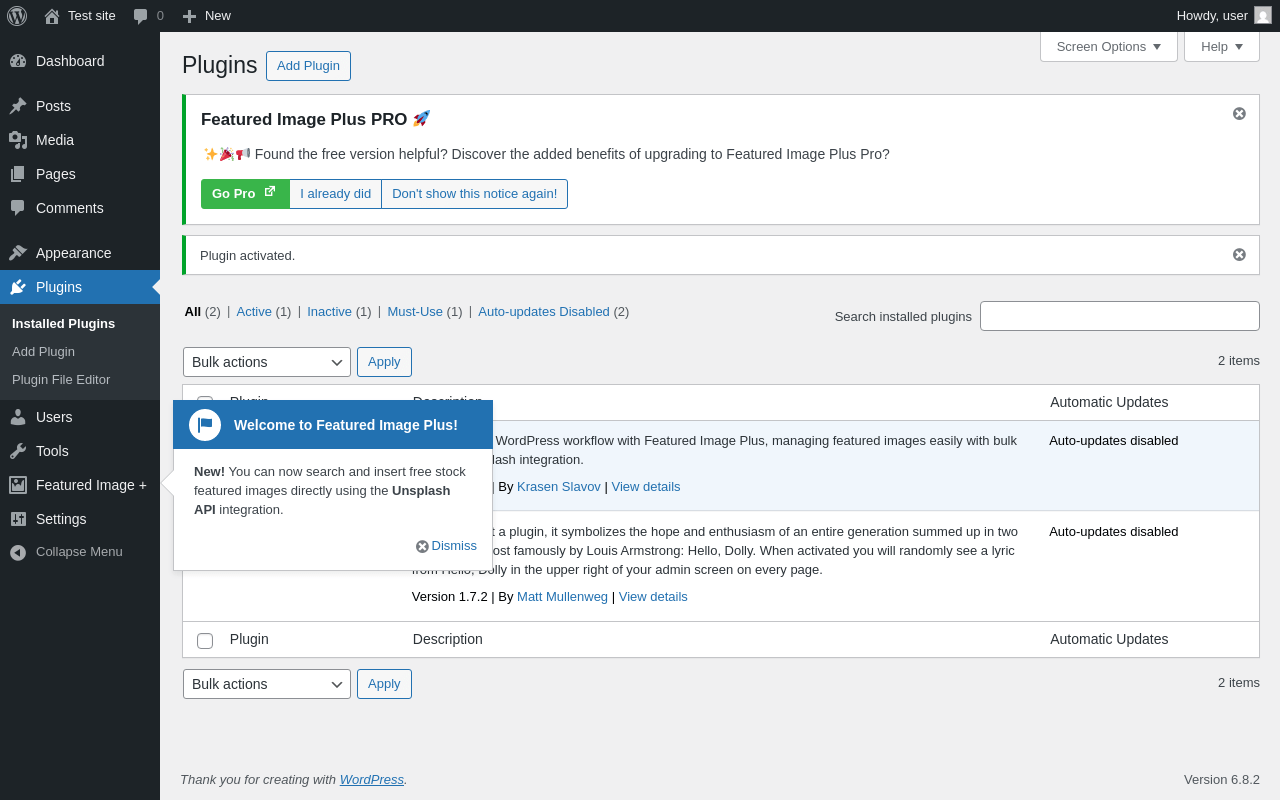
Task: Open the user avatar beside Howdy, user
Action: tap(1263, 15)
